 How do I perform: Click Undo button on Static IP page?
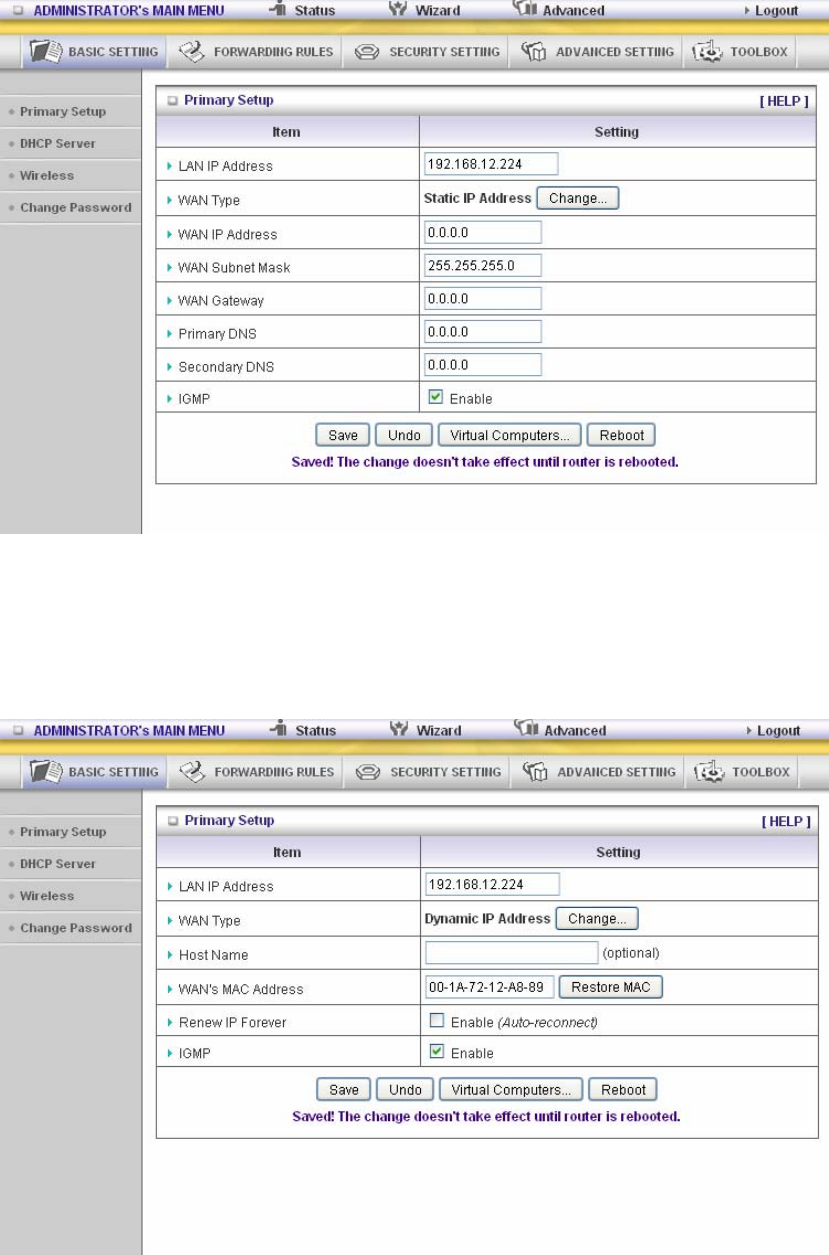(x=404, y=435)
